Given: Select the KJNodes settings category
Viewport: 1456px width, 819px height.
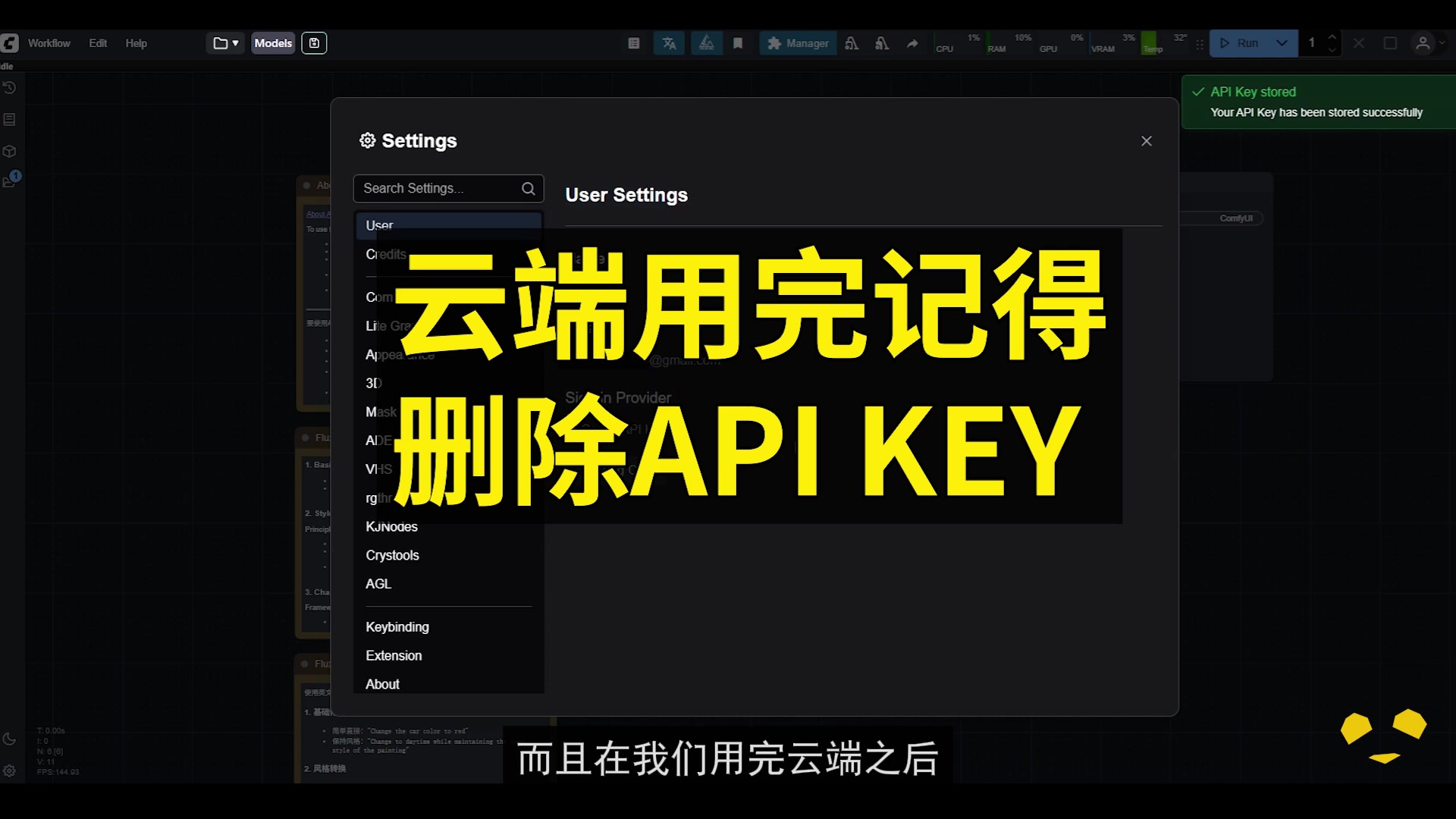Looking at the screenshot, I should (x=449, y=526).
